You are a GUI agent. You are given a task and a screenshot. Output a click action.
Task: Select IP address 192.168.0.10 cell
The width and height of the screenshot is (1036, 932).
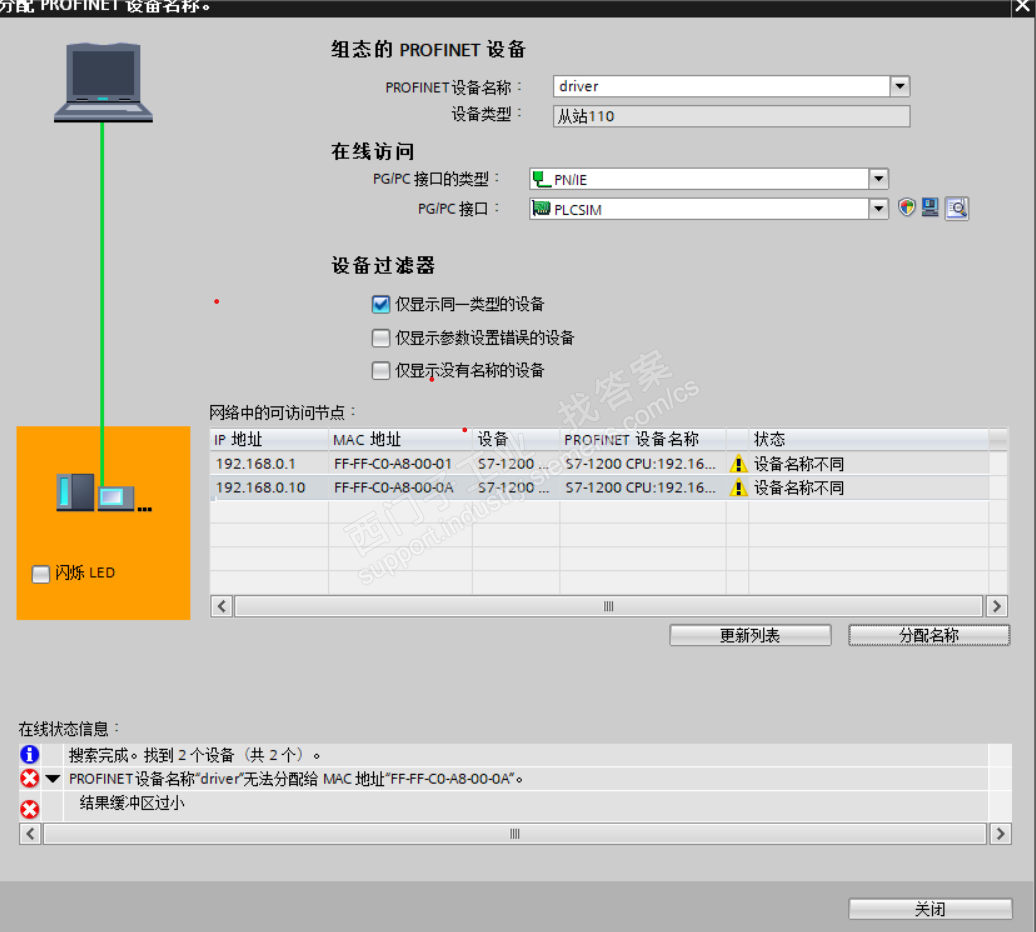[x=269, y=487]
